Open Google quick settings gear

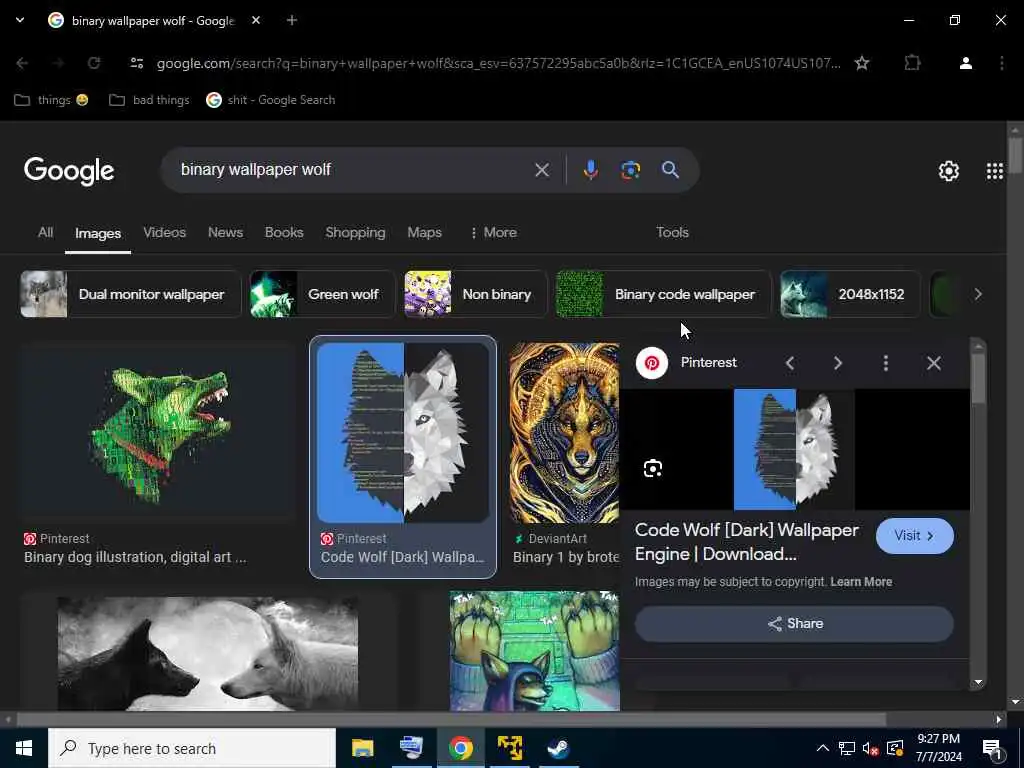click(x=948, y=171)
